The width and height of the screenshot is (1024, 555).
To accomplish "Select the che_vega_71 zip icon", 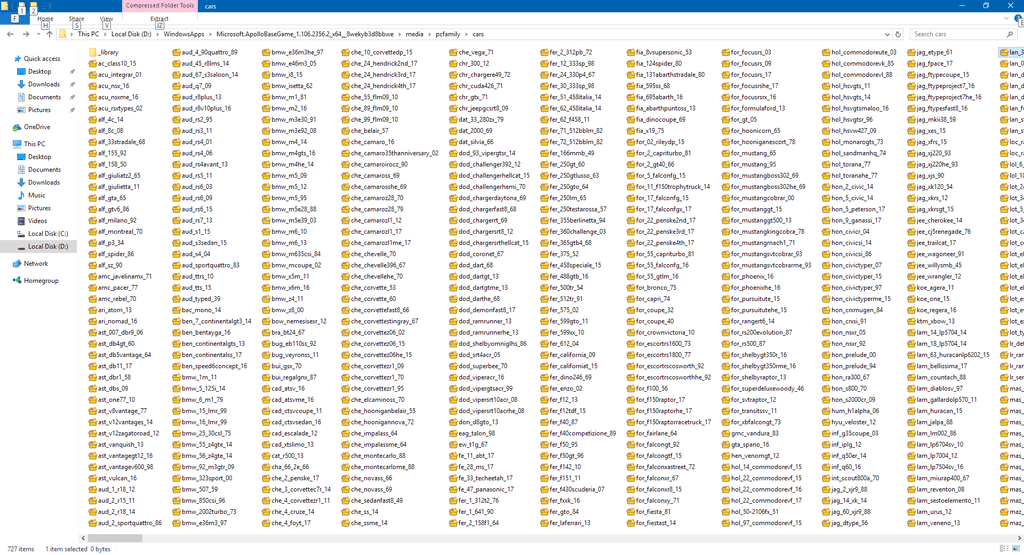I will (453, 52).
